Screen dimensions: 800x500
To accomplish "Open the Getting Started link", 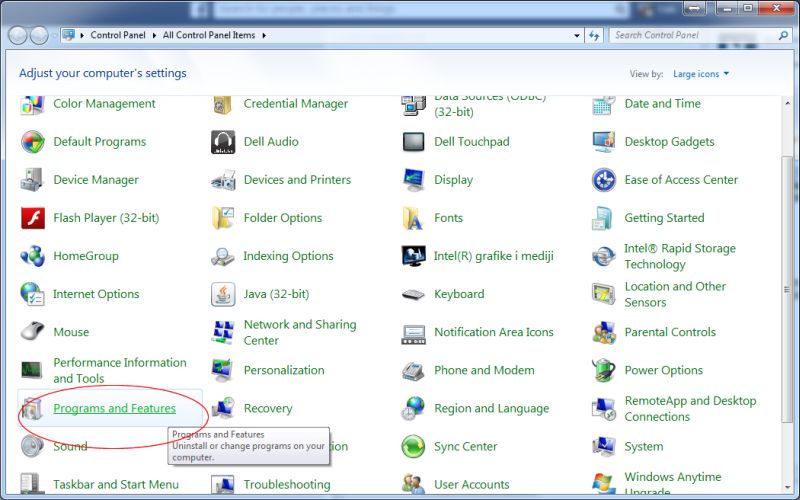I will [664, 218].
